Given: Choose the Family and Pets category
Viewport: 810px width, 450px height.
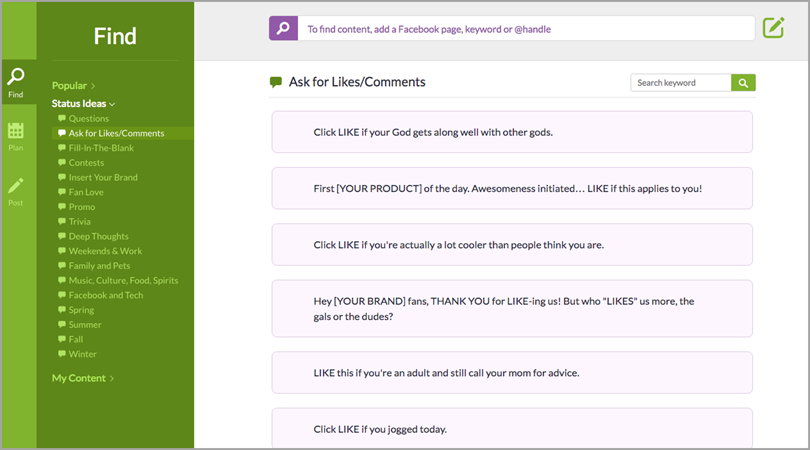Looking at the screenshot, I should pos(99,266).
